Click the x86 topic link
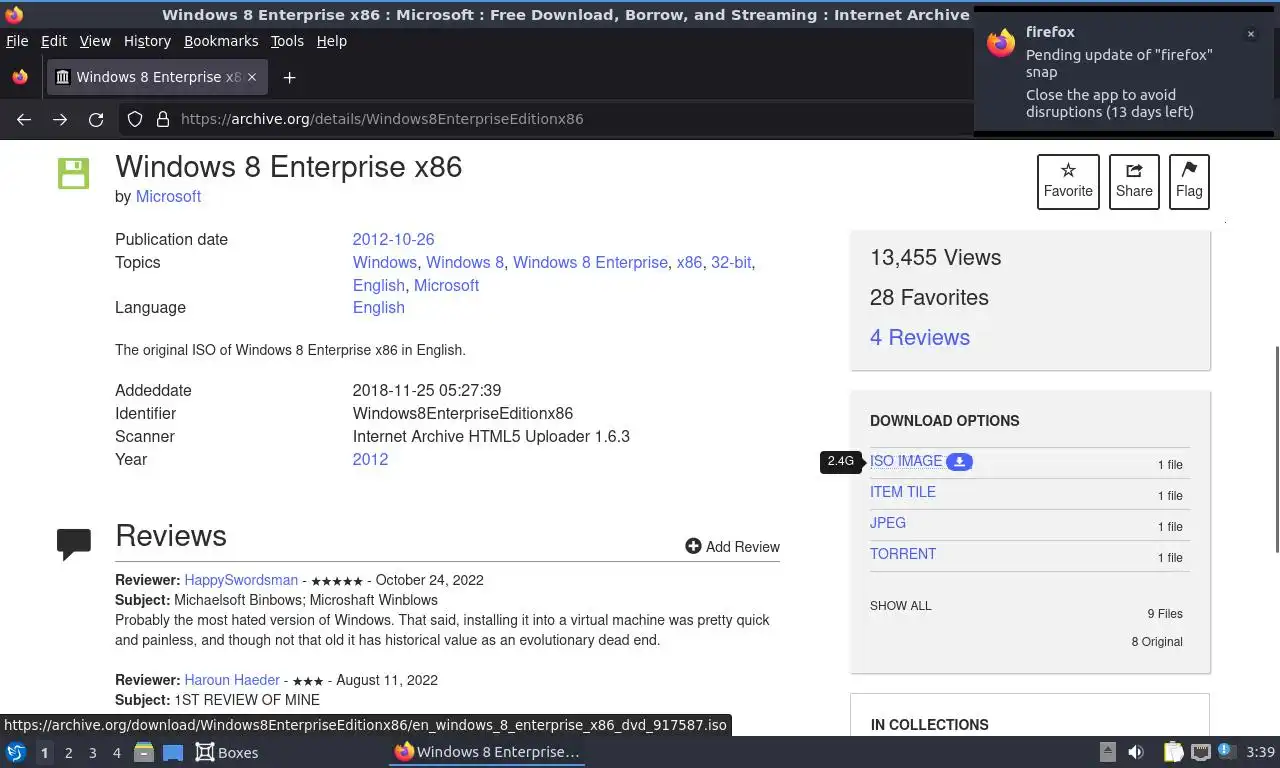 click(689, 262)
